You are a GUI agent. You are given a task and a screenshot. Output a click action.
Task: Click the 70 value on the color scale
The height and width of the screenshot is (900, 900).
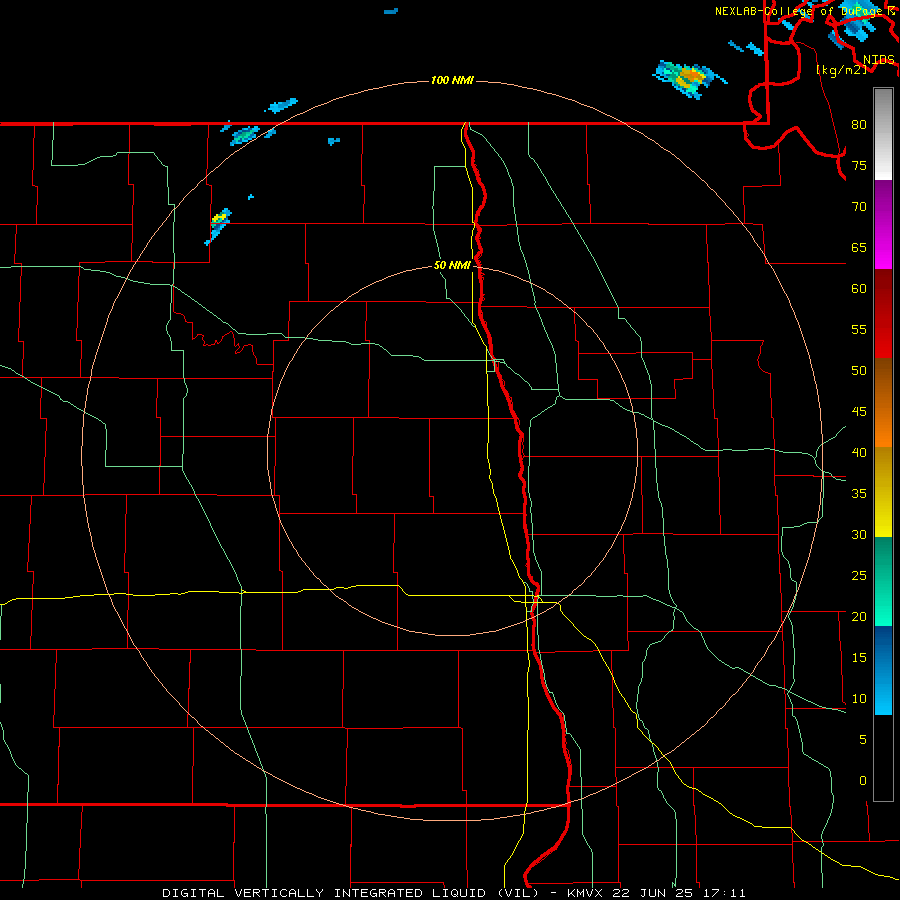(859, 207)
